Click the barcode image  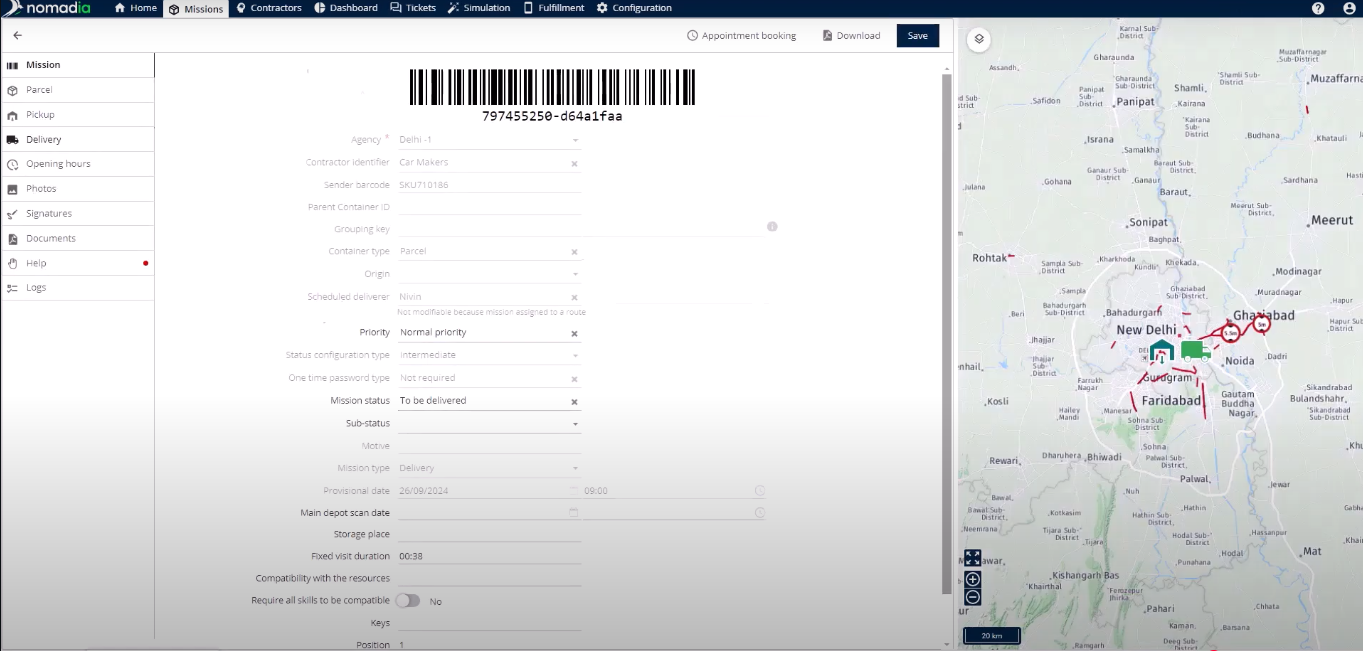[552, 87]
